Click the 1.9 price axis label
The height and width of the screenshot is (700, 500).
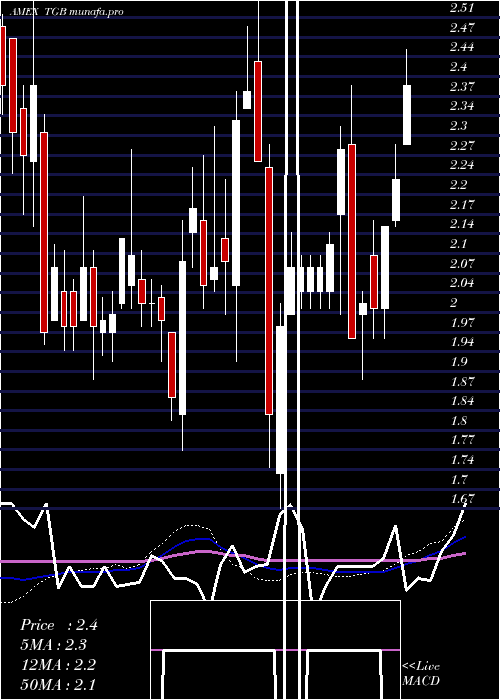tap(458, 362)
